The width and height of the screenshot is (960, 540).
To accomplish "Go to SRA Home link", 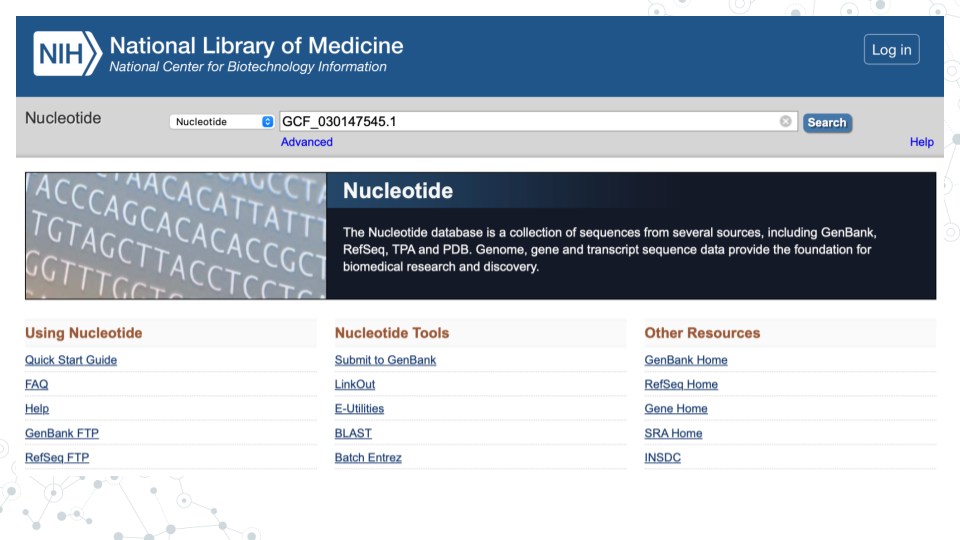I will (x=673, y=433).
